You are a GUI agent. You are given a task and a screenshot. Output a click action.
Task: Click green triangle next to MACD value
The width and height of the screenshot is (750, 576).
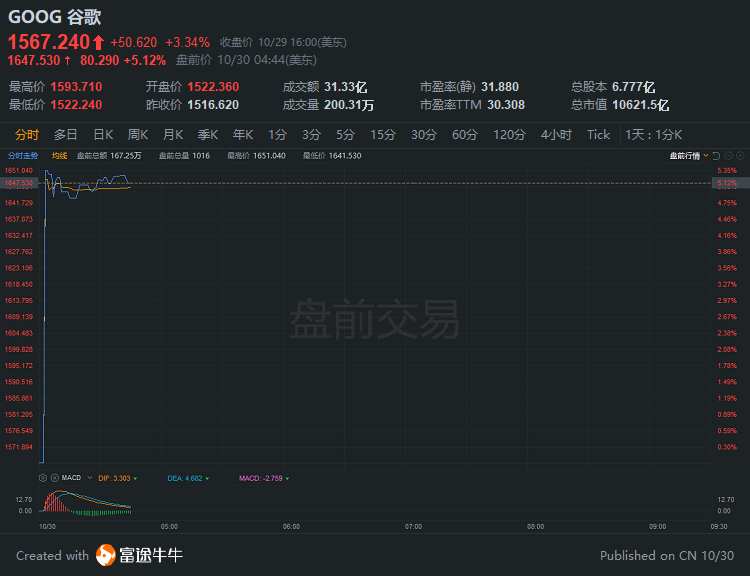coord(287,478)
